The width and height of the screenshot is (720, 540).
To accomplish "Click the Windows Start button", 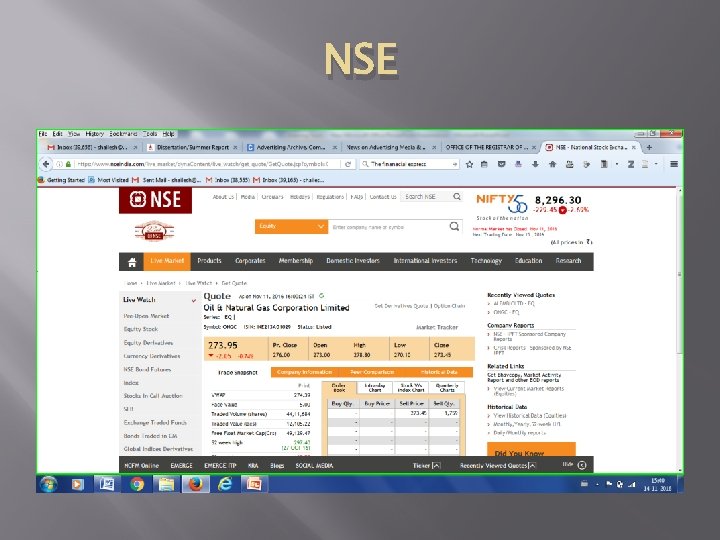I will pyautogui.click(x=48, y=484).
